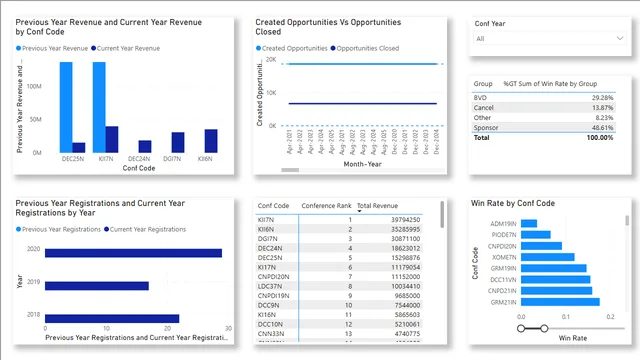The height and width of the screenshot is (360, 640).
Task: Select the DEC24N revenue bar
Action: [x=145, y=147]
